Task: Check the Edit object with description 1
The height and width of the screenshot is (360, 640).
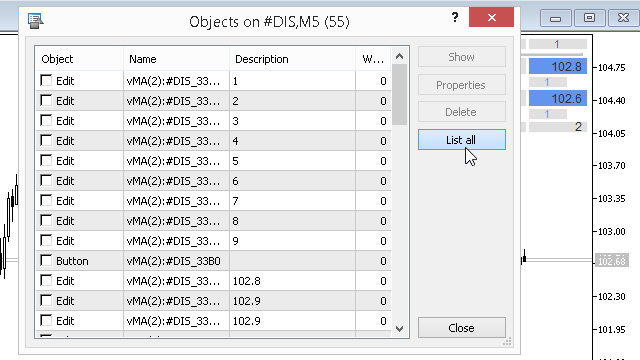Action: click(46, 80)
